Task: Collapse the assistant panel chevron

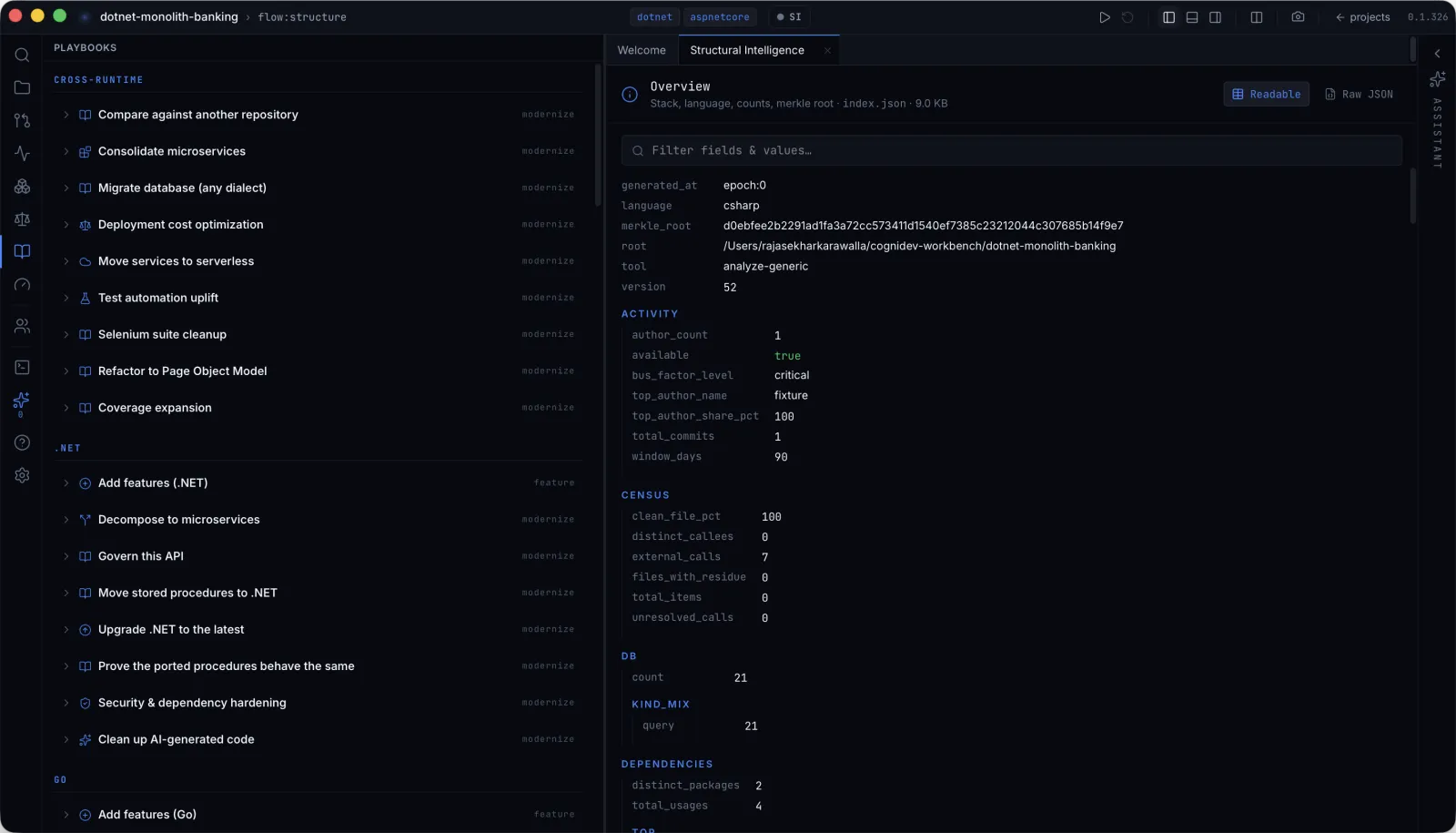Action: tap(1438, 54)
